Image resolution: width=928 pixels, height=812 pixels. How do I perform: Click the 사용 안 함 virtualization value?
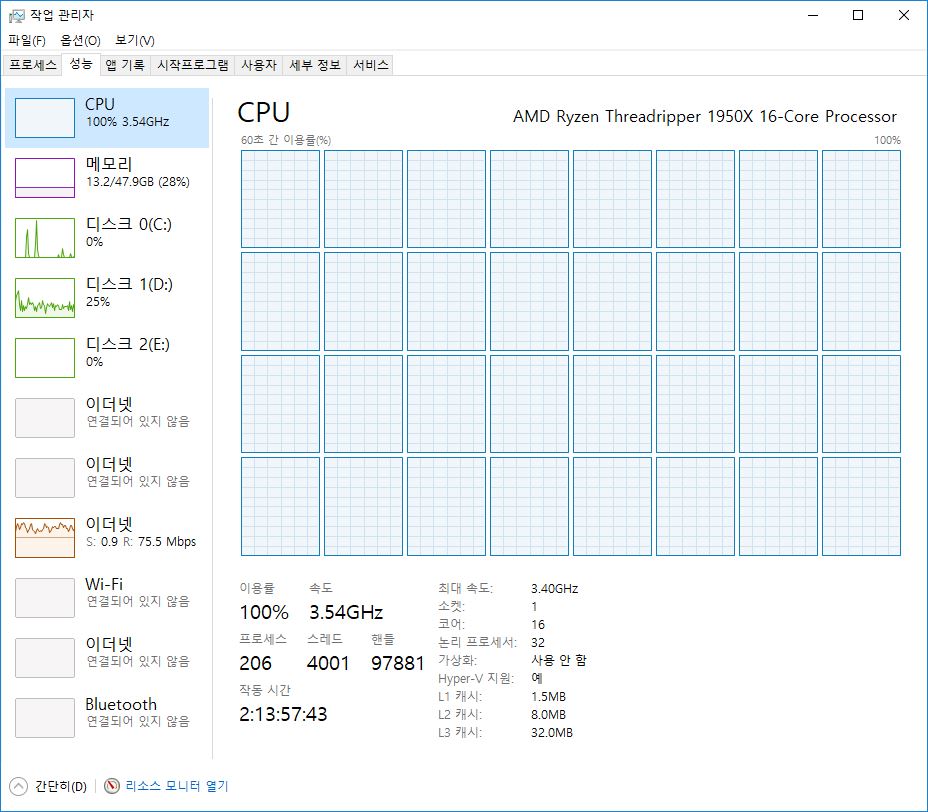(x=559, y=660)
